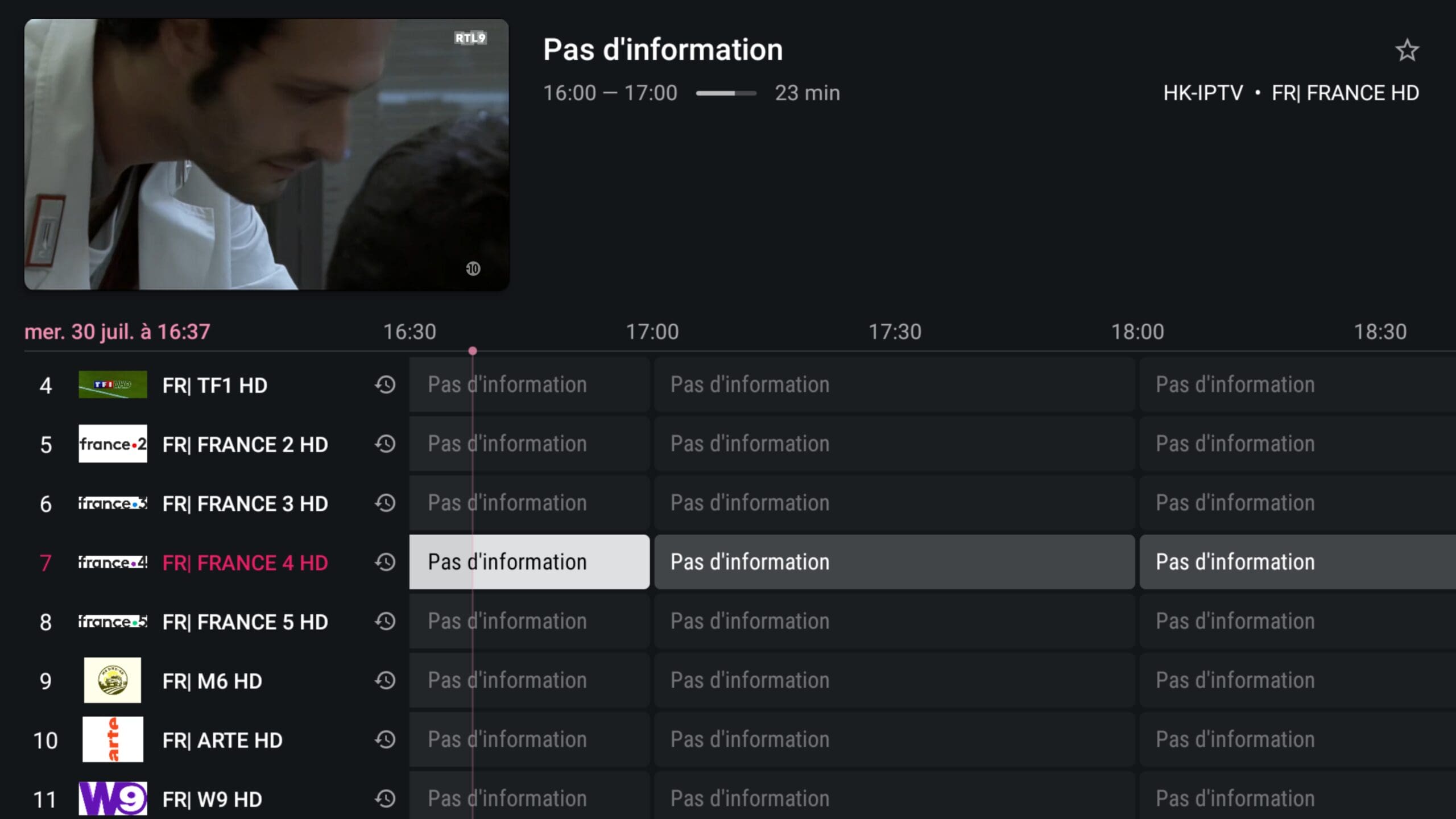This screenshot has height=819, width=1456.
Task: Select the FR| W9 HD channel name
Action: pos(212,800)
